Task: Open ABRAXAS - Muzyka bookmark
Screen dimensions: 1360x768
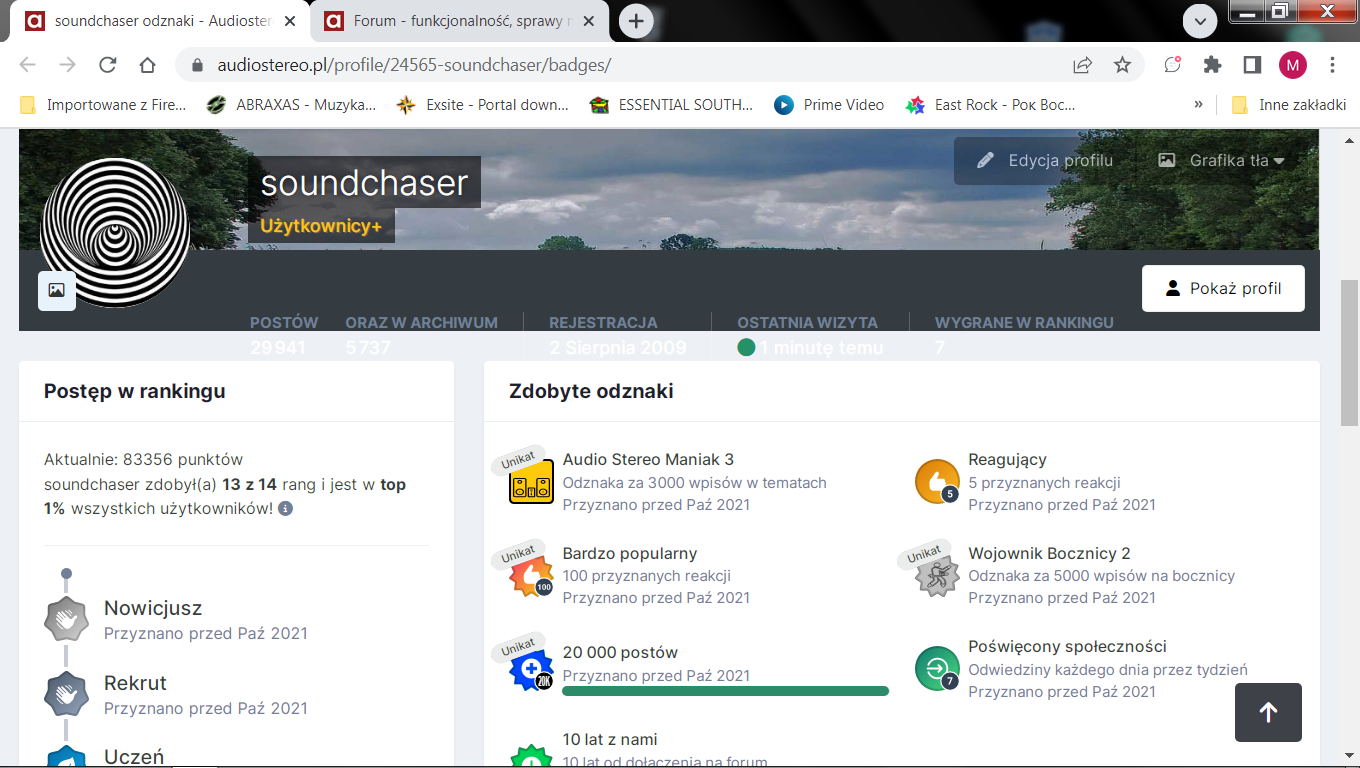Action: [291, 104]
